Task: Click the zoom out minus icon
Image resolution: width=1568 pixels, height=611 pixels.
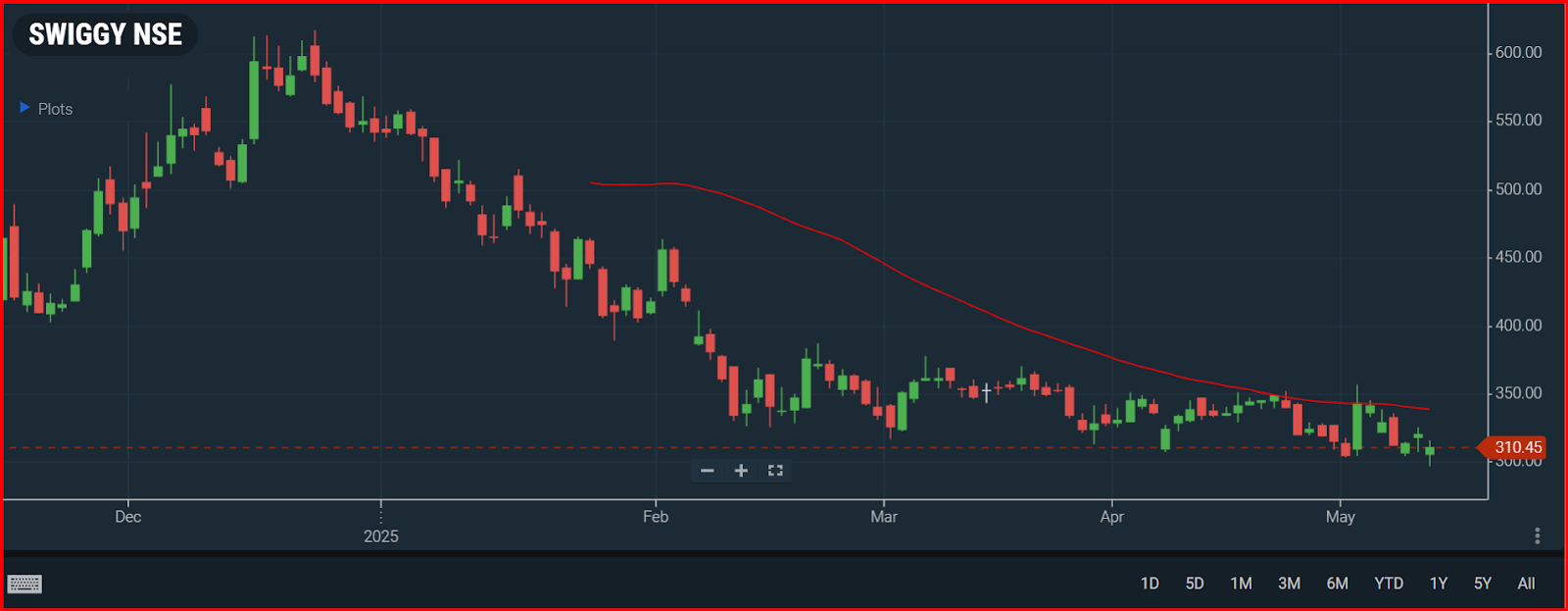Action: pyautogui.click(x=708, y=471)
